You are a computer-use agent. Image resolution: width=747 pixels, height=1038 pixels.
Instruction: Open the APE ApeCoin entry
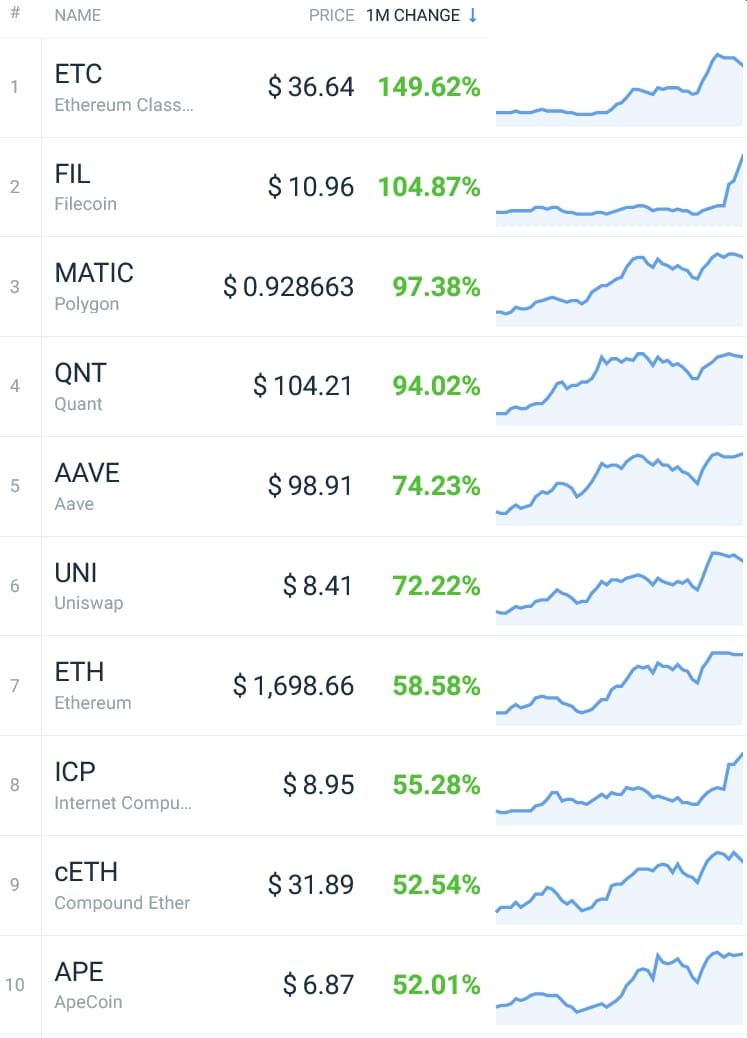point(88,986)
